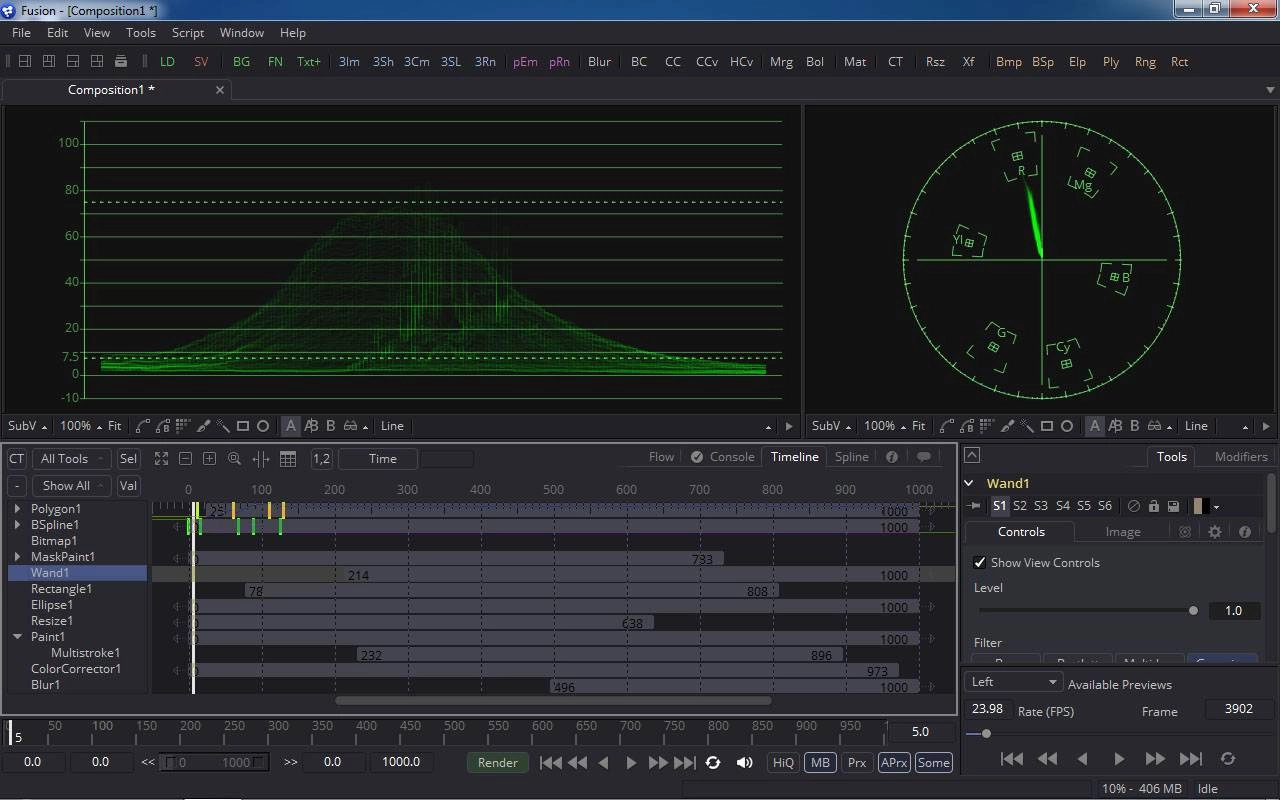Image resolution: width=1280 pixels, height=800 pixels.
Task: Switch to the Spline tab
Action: click(851, 456)
